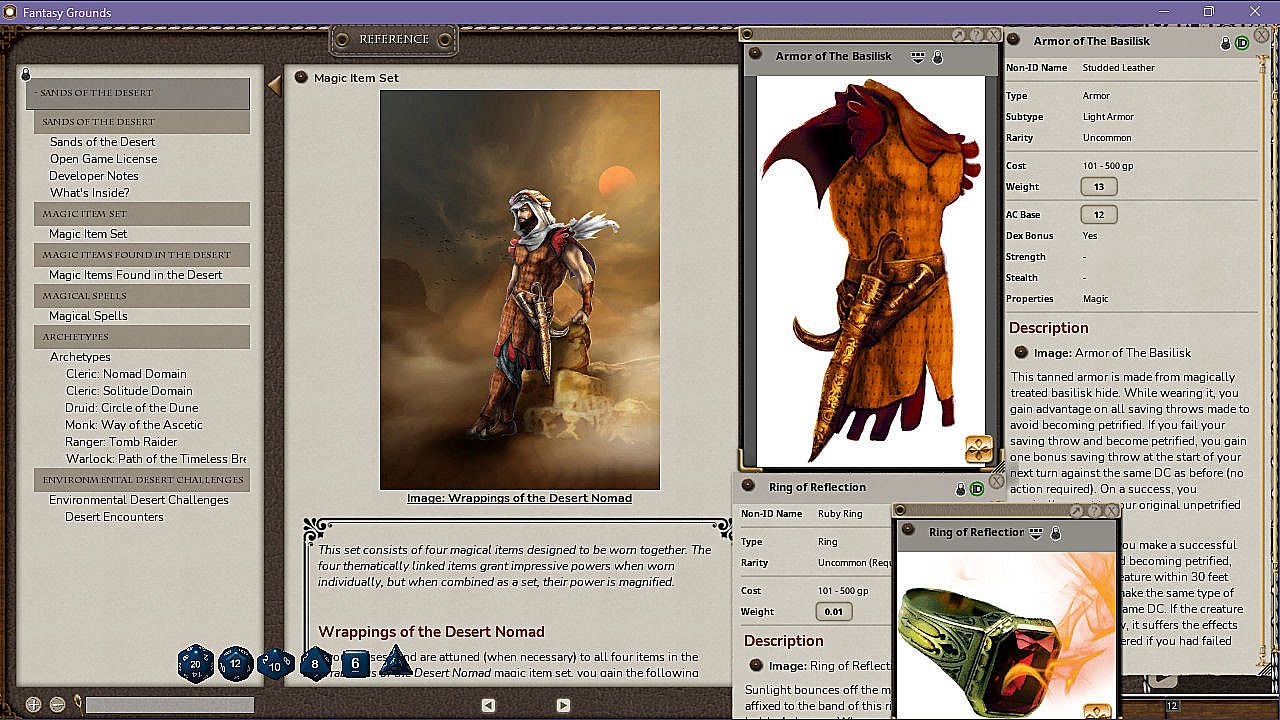Screen dimensions: 1280x720
Task: Roll the d10 die
Action: (x=276, y=663)
